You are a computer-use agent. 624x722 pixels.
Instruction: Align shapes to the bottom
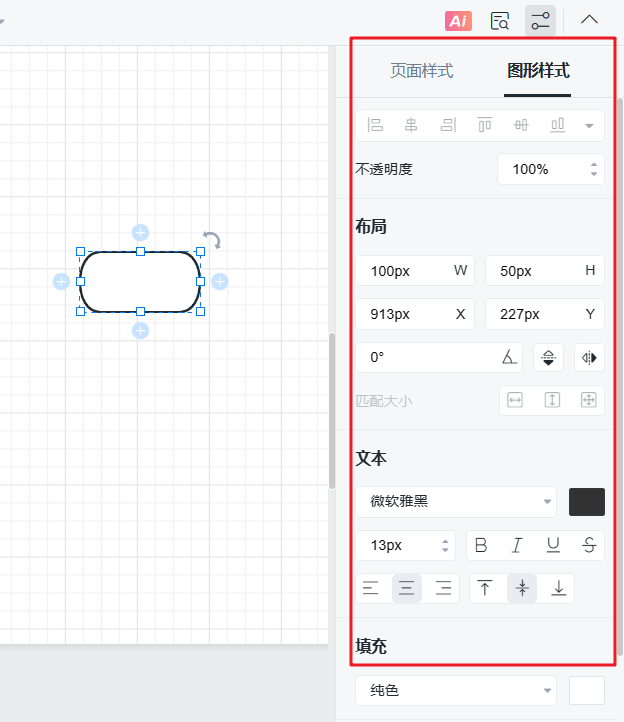[x=557, y=125]
